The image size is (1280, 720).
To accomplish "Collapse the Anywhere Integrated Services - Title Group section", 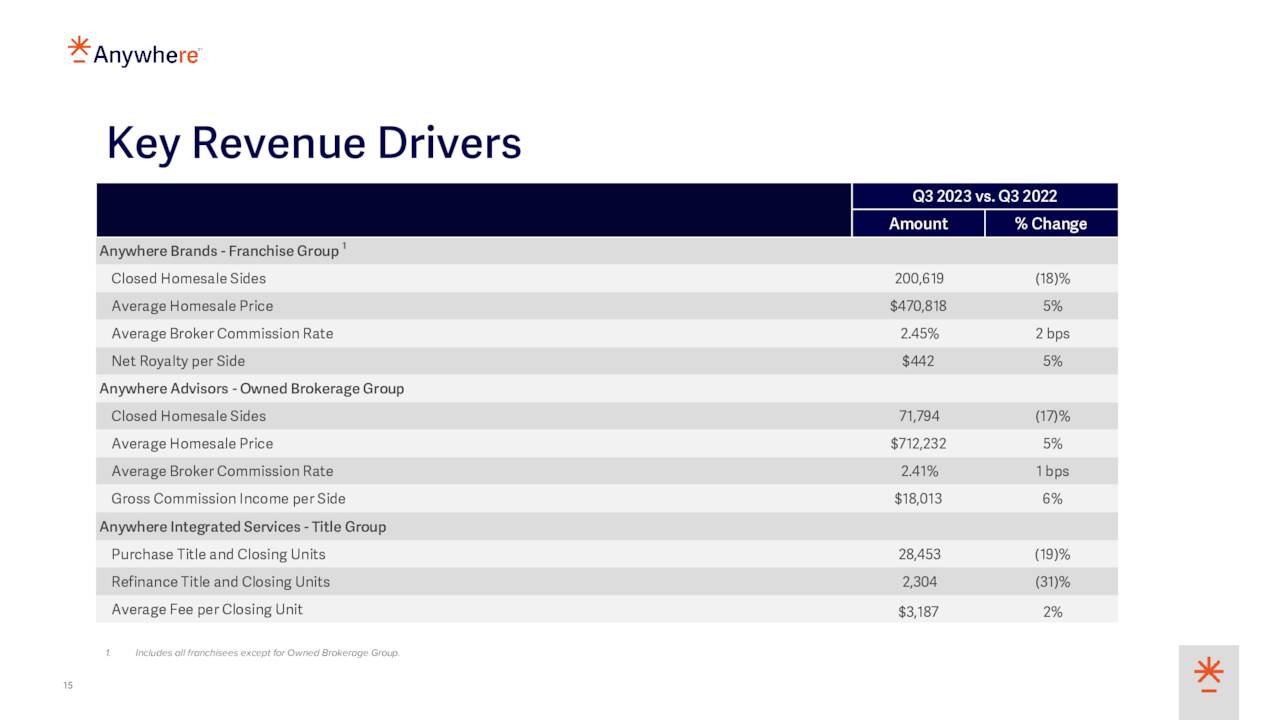I will tap(242, 526).
